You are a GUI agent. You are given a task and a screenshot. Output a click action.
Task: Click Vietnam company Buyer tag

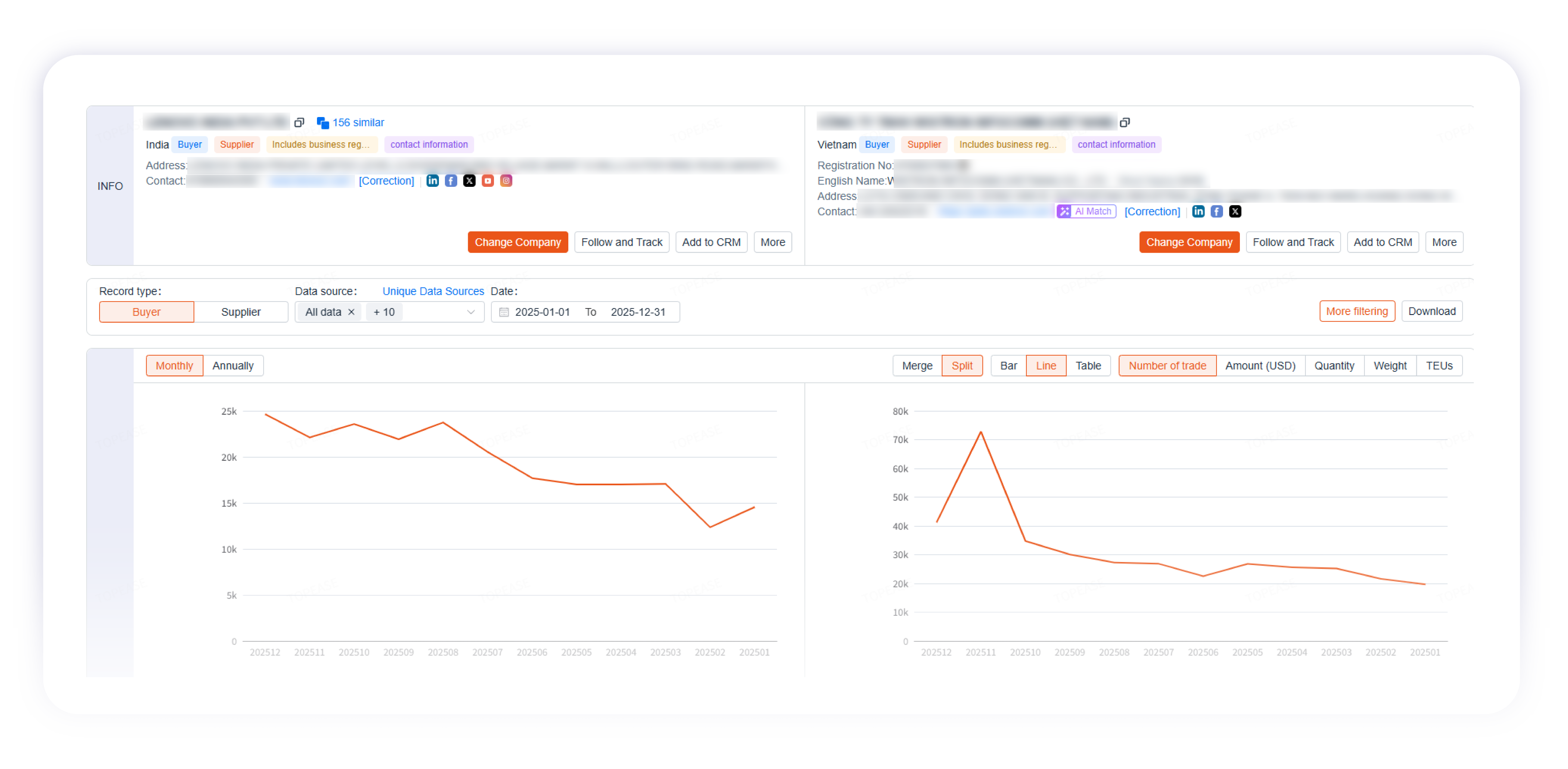(x=877, y=145)
